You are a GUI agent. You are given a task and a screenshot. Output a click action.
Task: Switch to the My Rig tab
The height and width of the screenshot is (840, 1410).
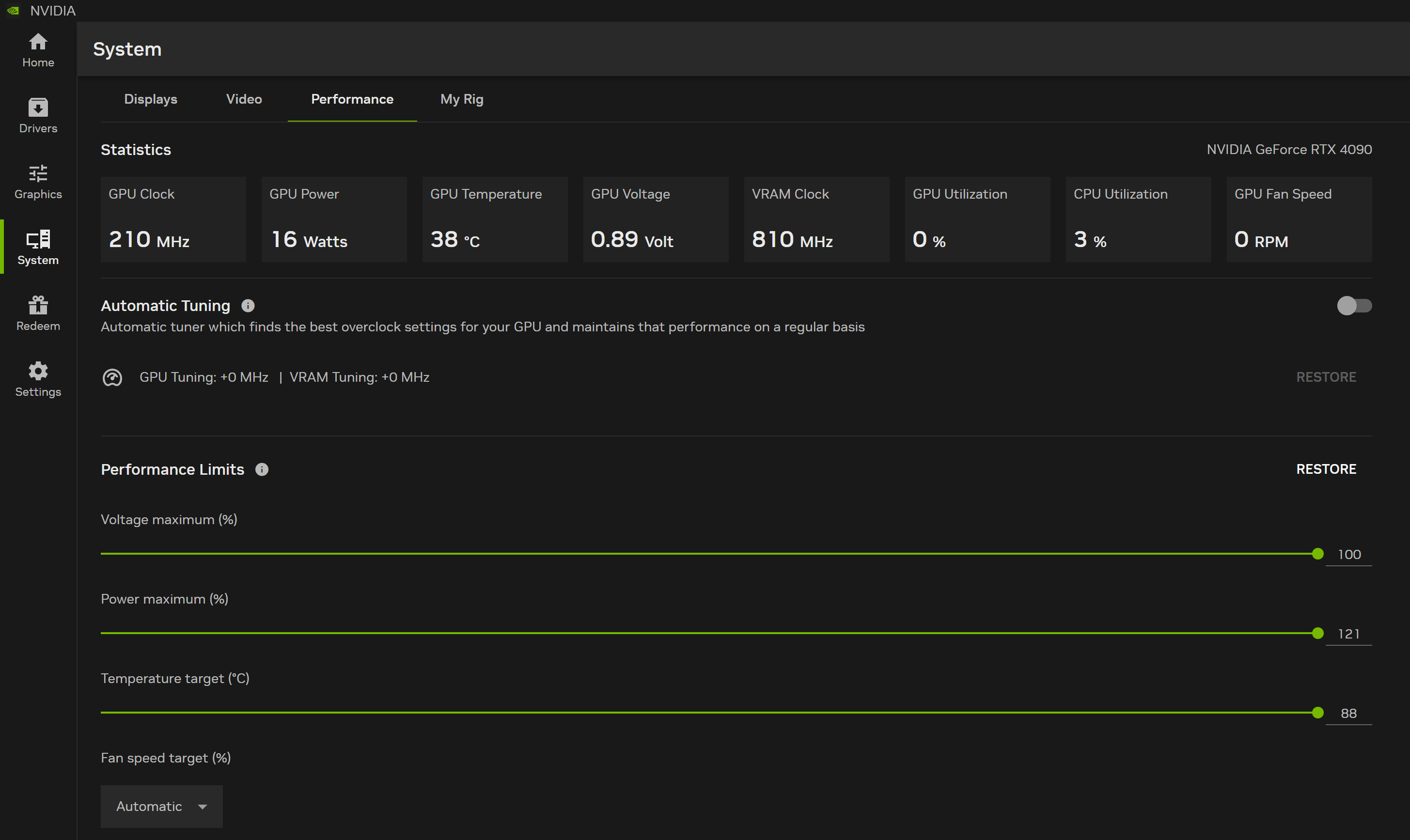coord(461,99)
